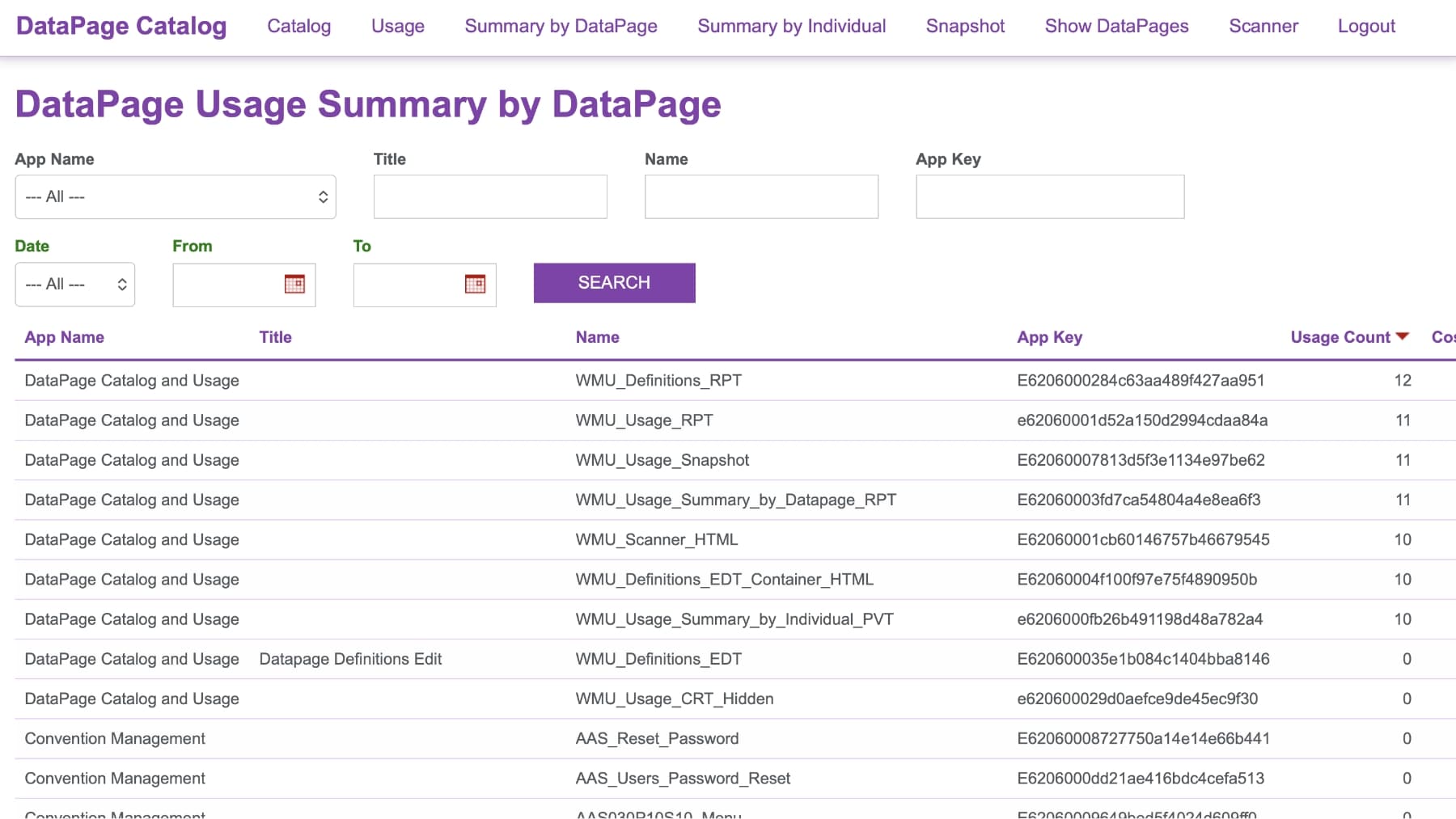Open the From date calendar picker

(x=294, y=284)
